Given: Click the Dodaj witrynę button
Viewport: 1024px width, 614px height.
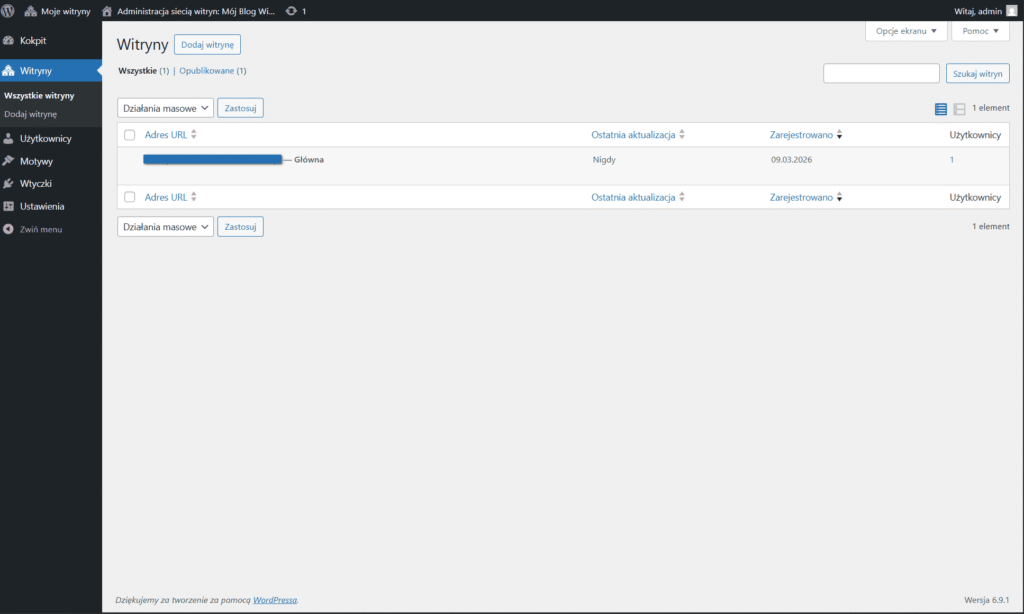Looking at the screenshot, I should coord(207,44).
